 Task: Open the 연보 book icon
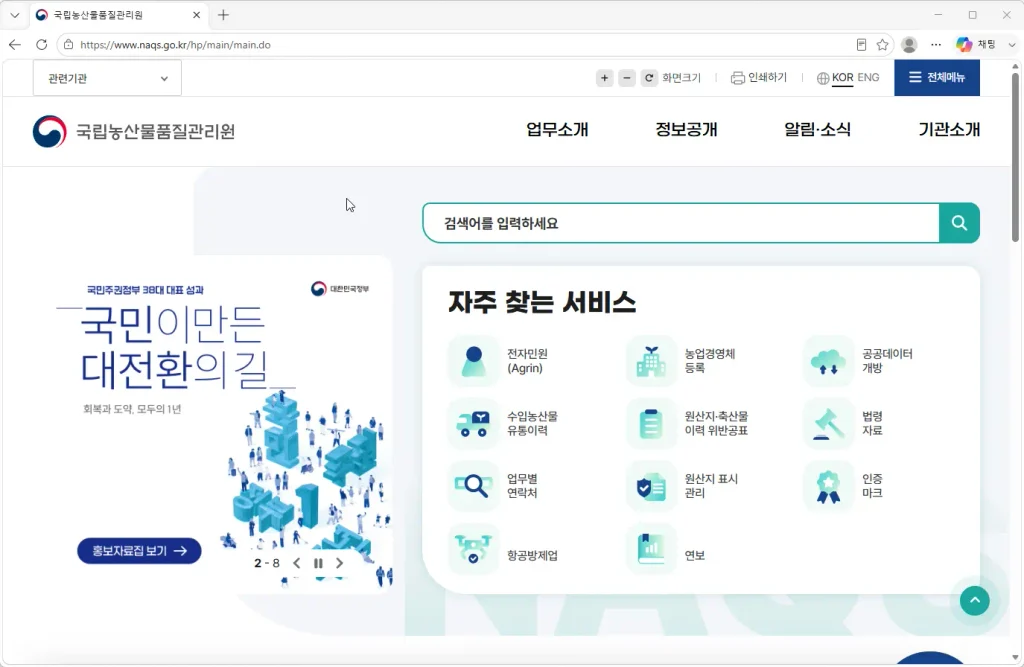(651, 549)
